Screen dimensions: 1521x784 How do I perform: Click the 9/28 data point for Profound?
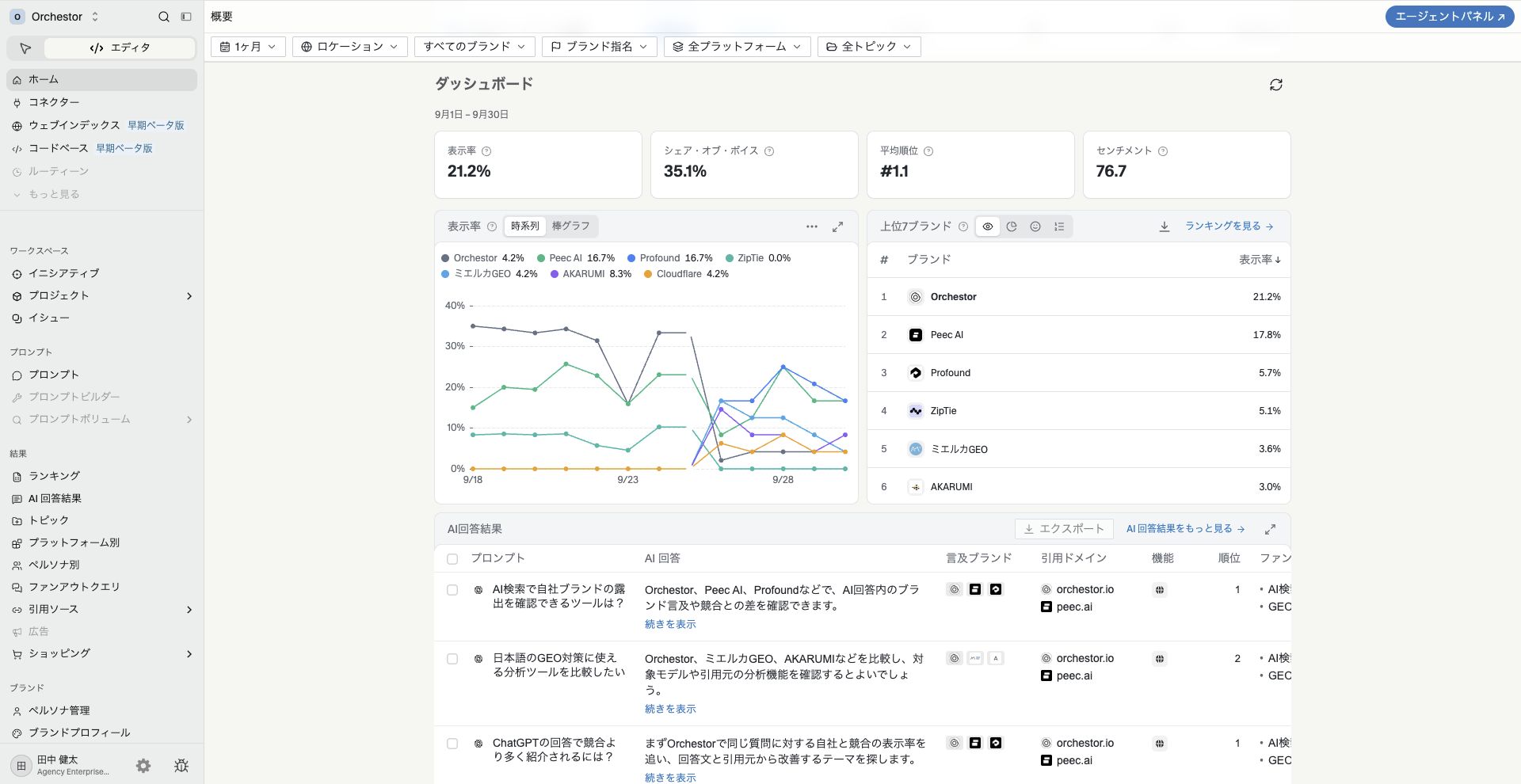[x=783, y=367]
